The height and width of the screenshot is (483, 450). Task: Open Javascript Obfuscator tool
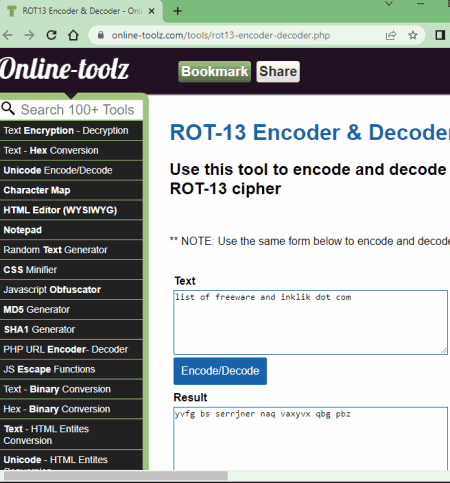click(71, 290)
